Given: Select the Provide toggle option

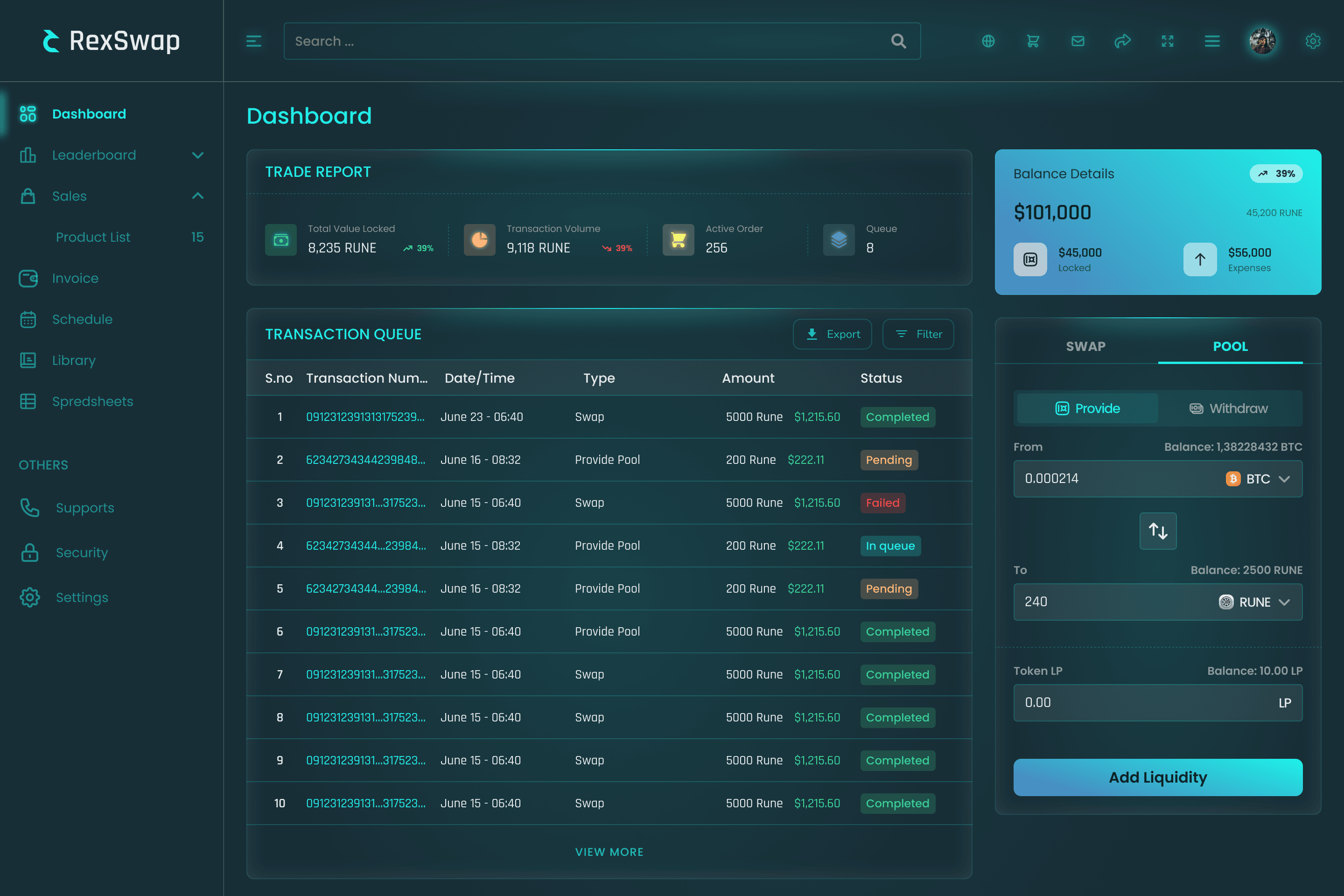Looking at the screenshot, I should 1087,408.
